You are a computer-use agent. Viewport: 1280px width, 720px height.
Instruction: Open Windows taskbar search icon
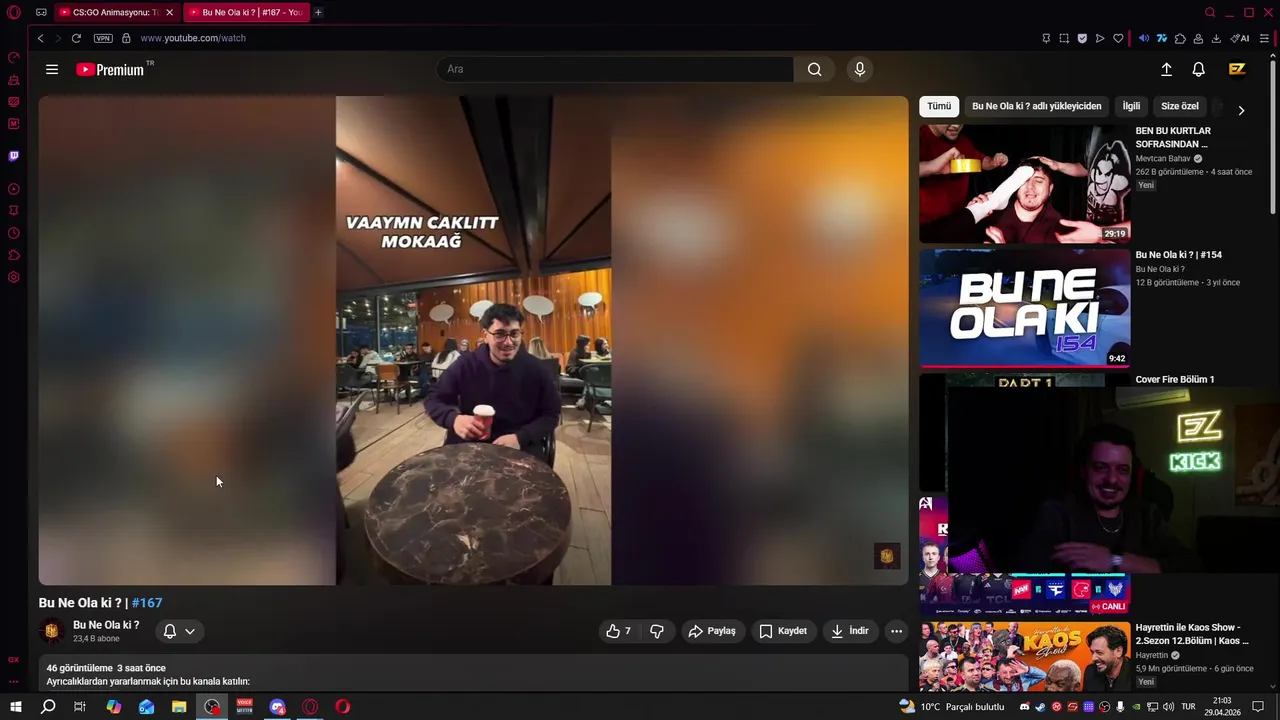(x=48, y=707)
